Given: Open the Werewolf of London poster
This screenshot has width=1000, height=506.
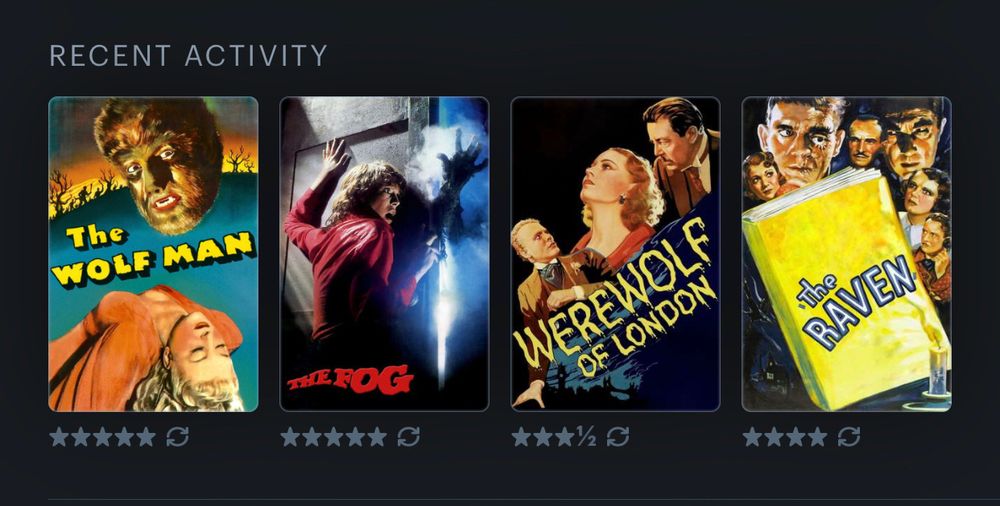Looking at the screenshot, I should (615, 254).
